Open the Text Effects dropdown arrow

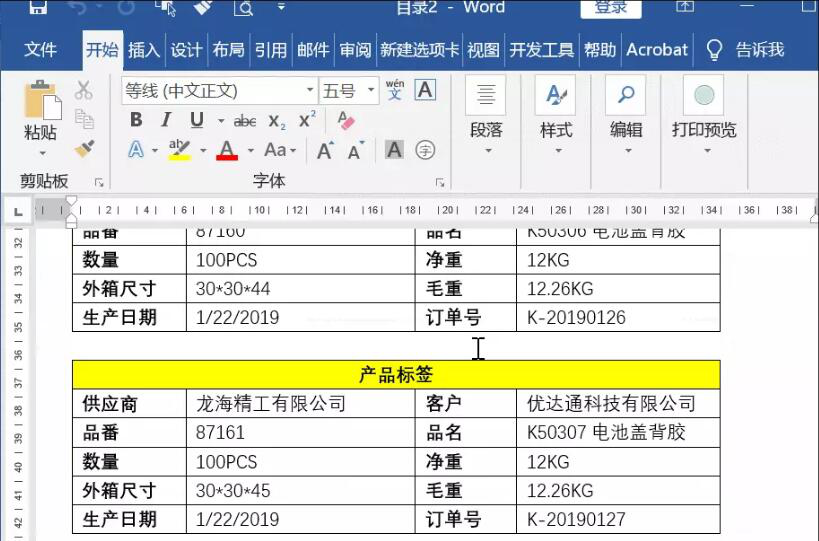(155, 151)
